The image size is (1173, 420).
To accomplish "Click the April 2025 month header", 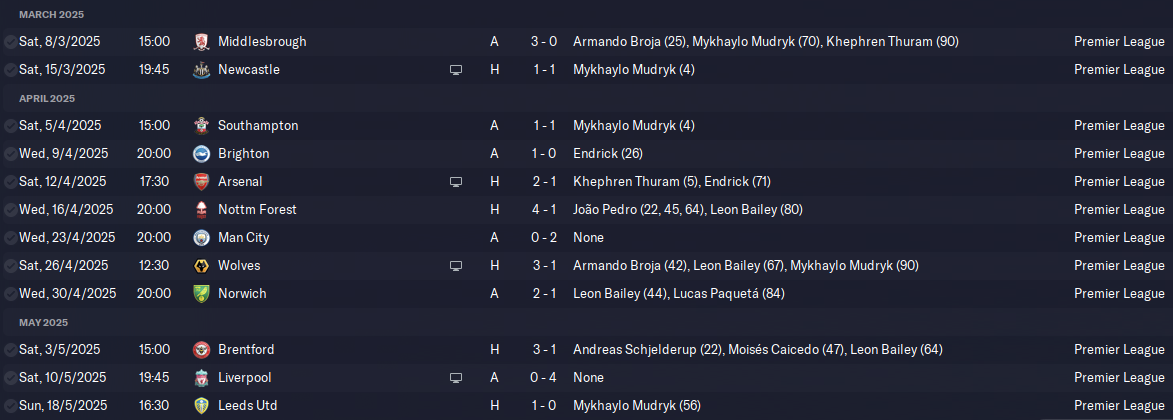I will pos(47,99).
